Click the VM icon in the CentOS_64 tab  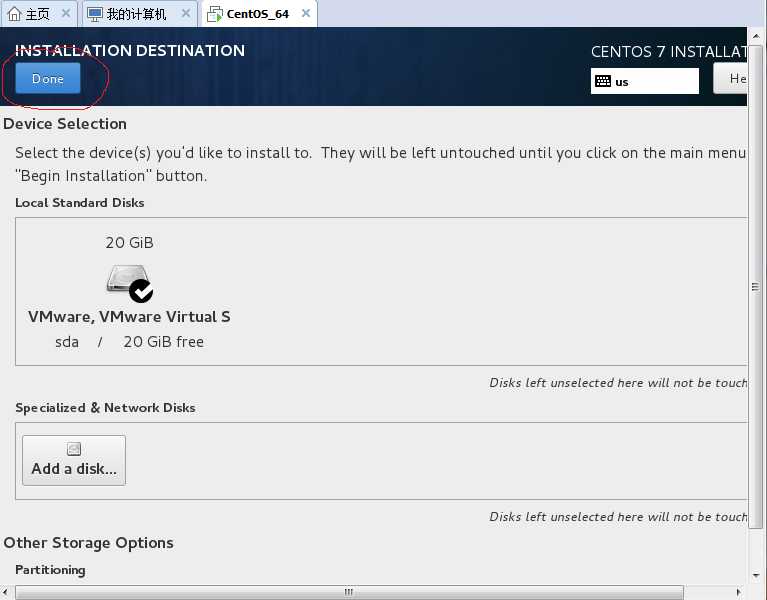point(214,15)
